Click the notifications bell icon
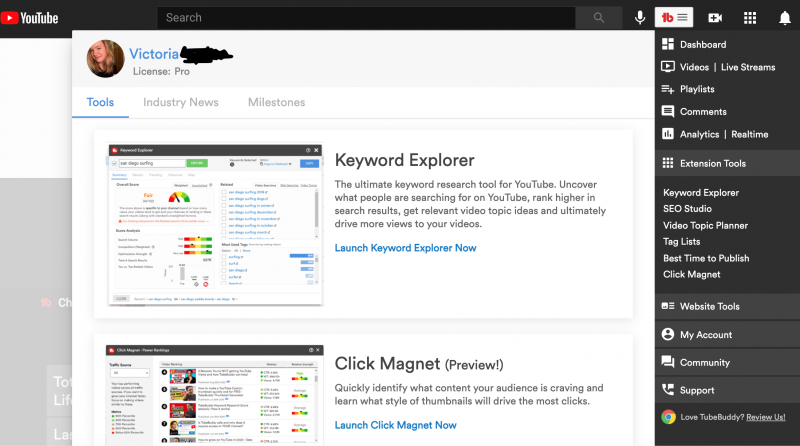Viewport: 800px width, 446px height. point(784,18)
